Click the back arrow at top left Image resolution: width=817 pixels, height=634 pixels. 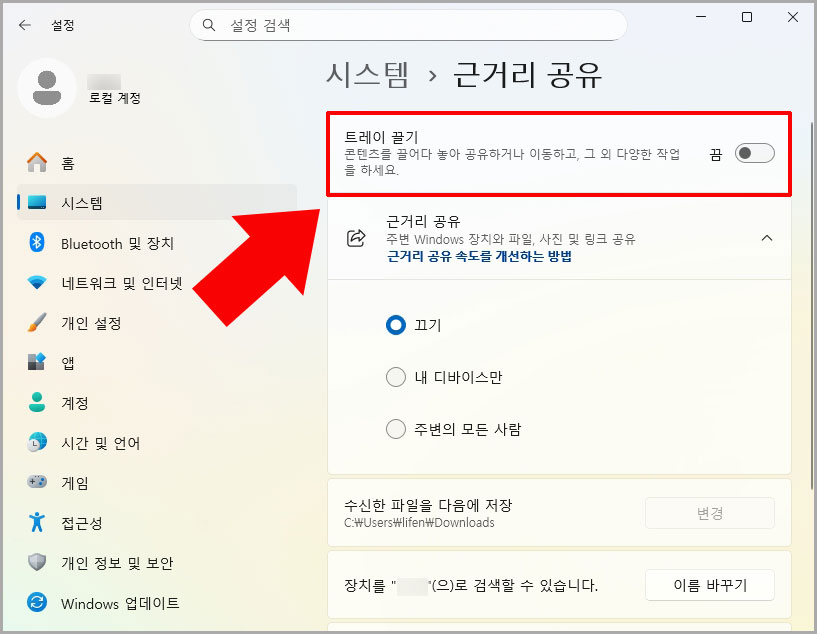(24, 25)
